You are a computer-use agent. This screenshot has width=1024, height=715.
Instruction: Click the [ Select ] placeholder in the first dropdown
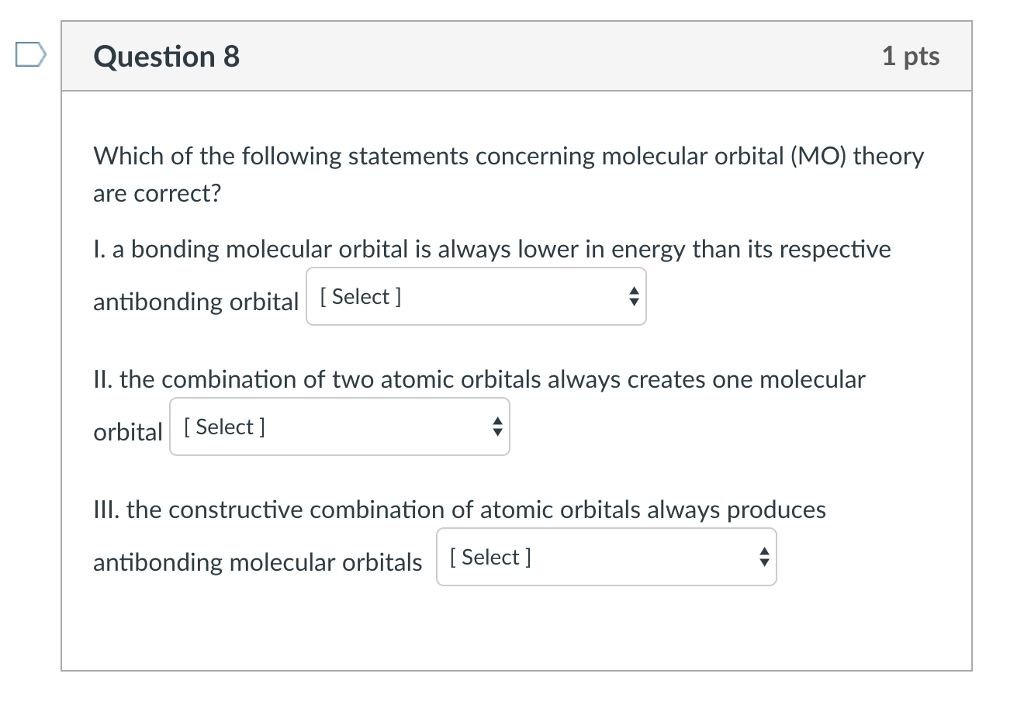[360, 296]
